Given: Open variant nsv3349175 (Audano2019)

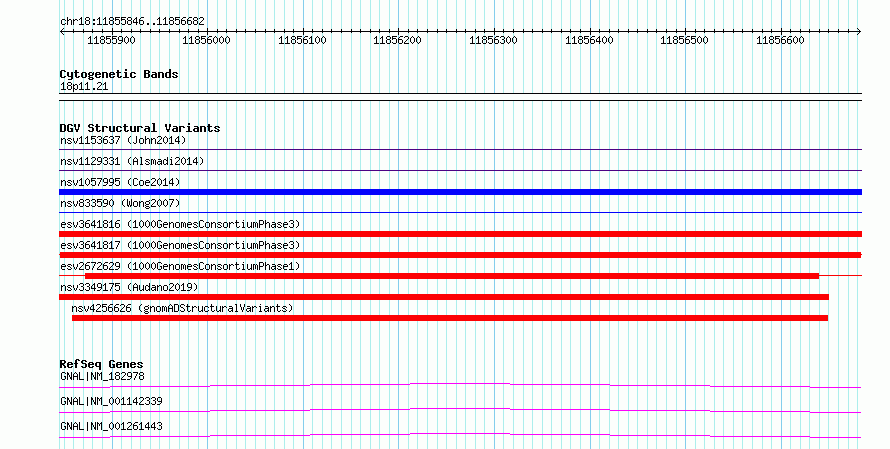Looking at the screenshot, I should click(129, 287).
